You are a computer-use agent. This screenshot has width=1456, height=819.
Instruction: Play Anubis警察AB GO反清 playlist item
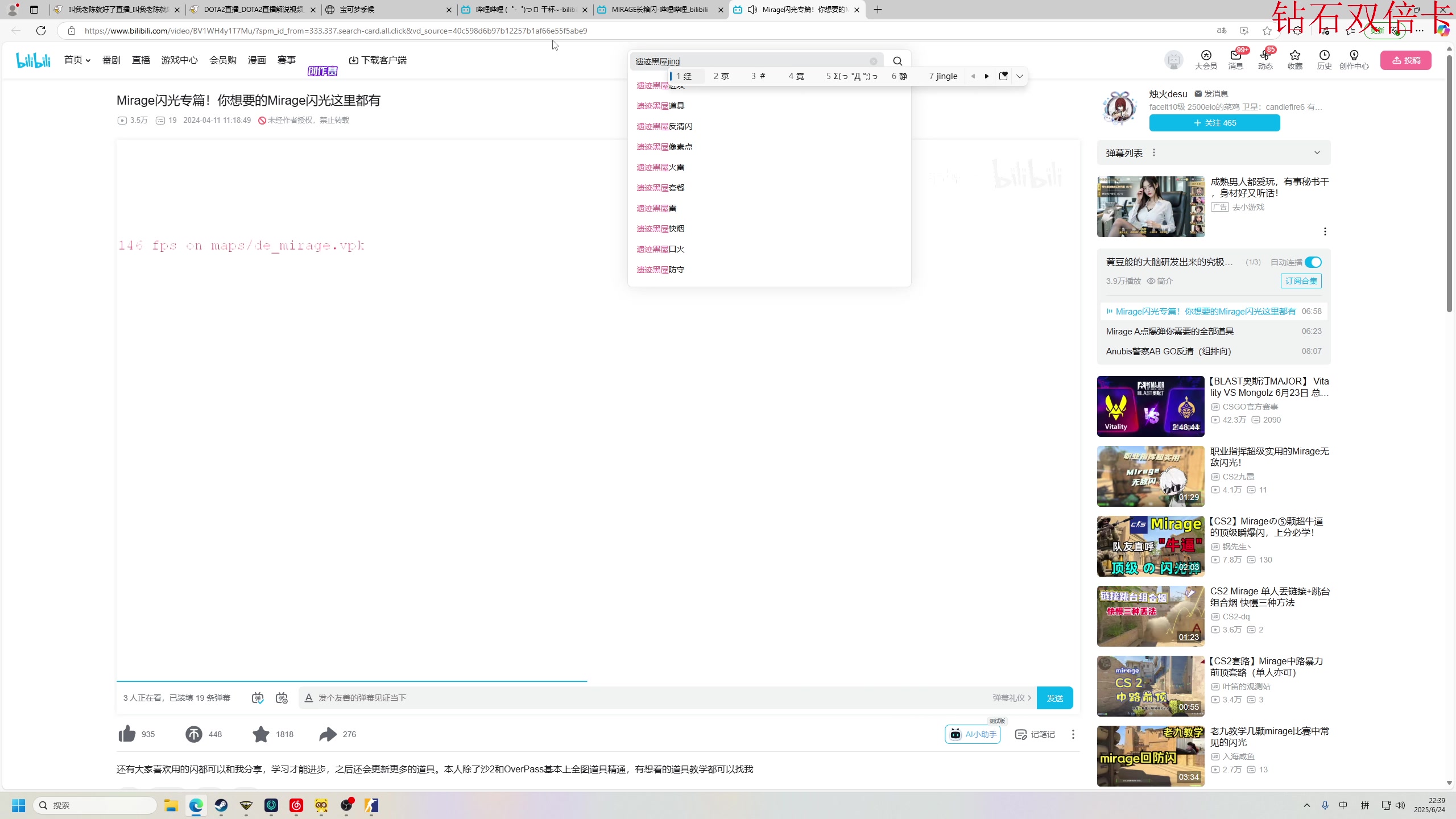pyautogui.click(x=1214, y=351)
